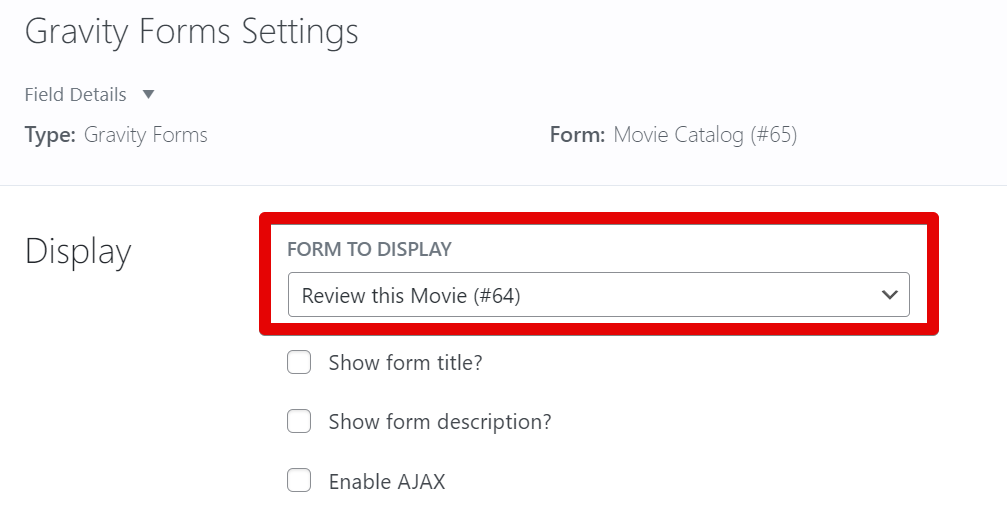Enable the Show form title checkbox
This screenshot has width=1007, height=511.
click(x=299, y=363)
